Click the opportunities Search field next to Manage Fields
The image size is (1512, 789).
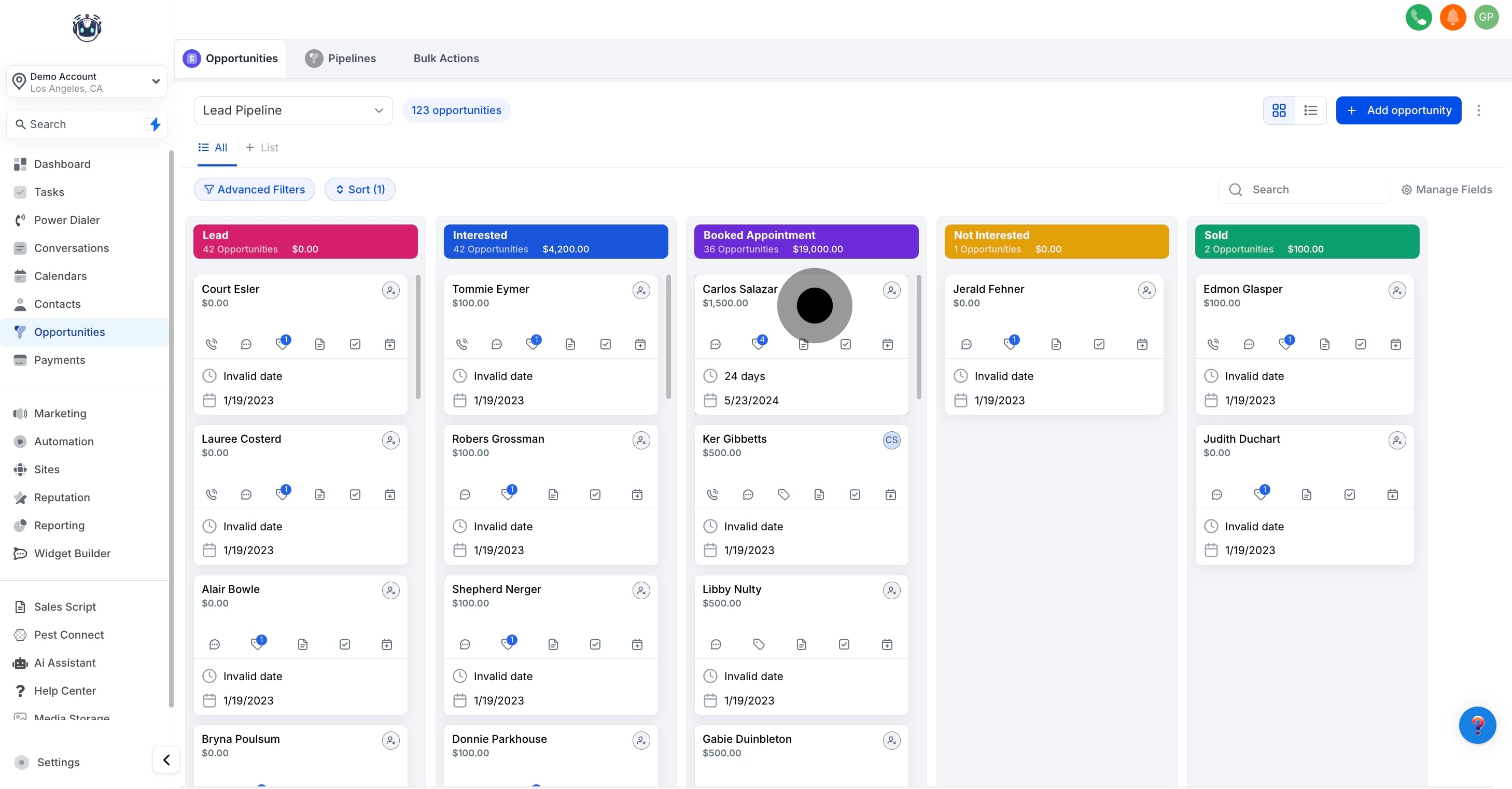(1315, 190)
